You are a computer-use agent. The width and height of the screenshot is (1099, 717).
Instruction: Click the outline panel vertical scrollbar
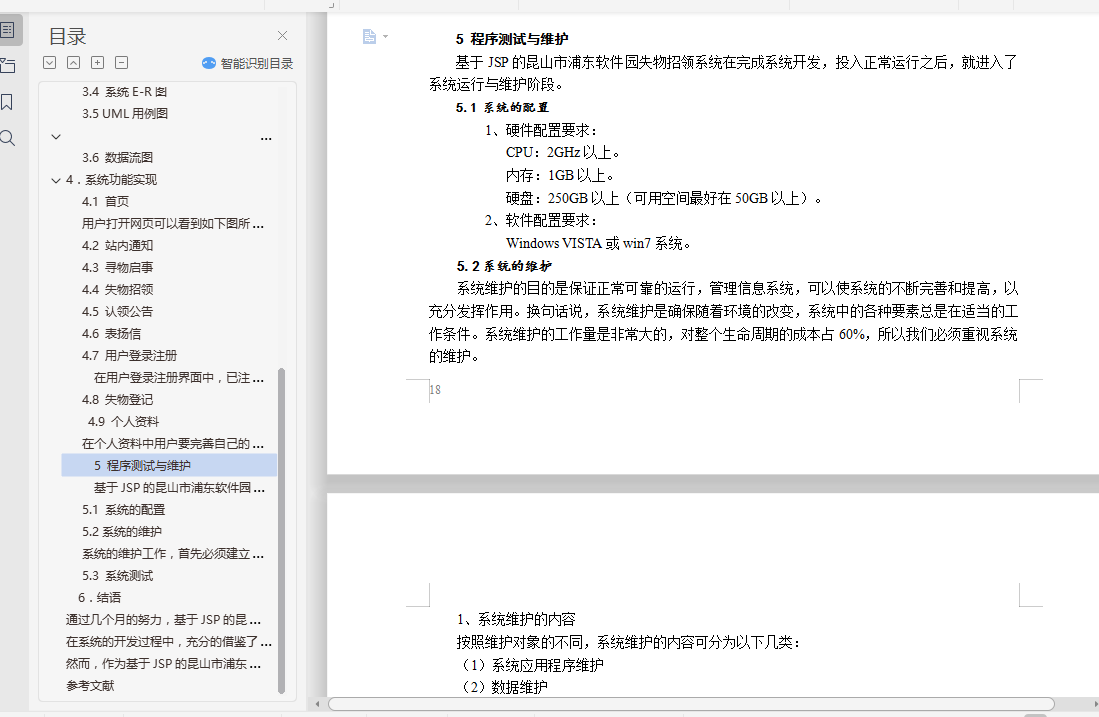coord(282,531)
